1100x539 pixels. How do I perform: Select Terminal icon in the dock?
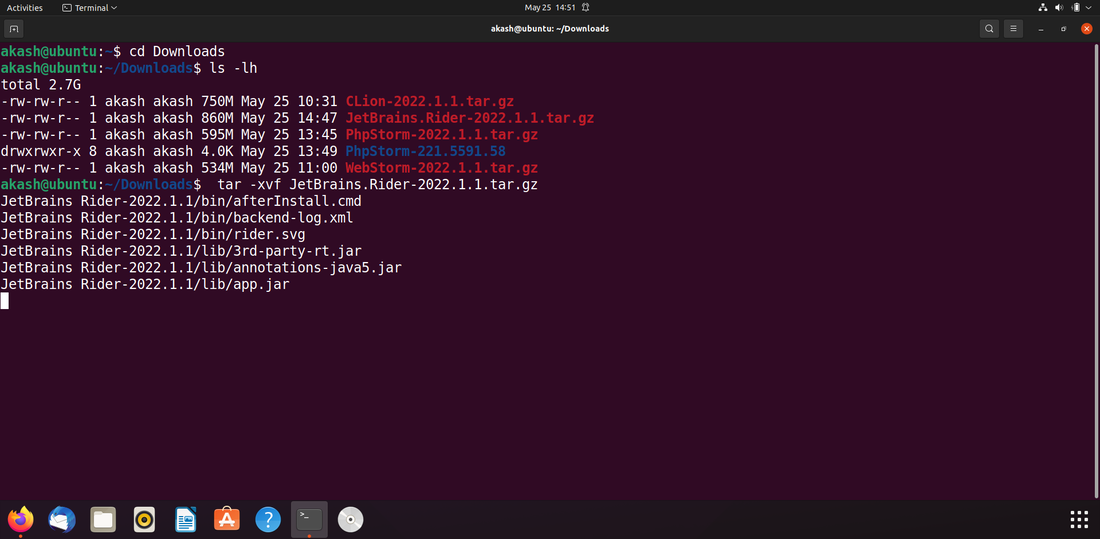[309, 519]
